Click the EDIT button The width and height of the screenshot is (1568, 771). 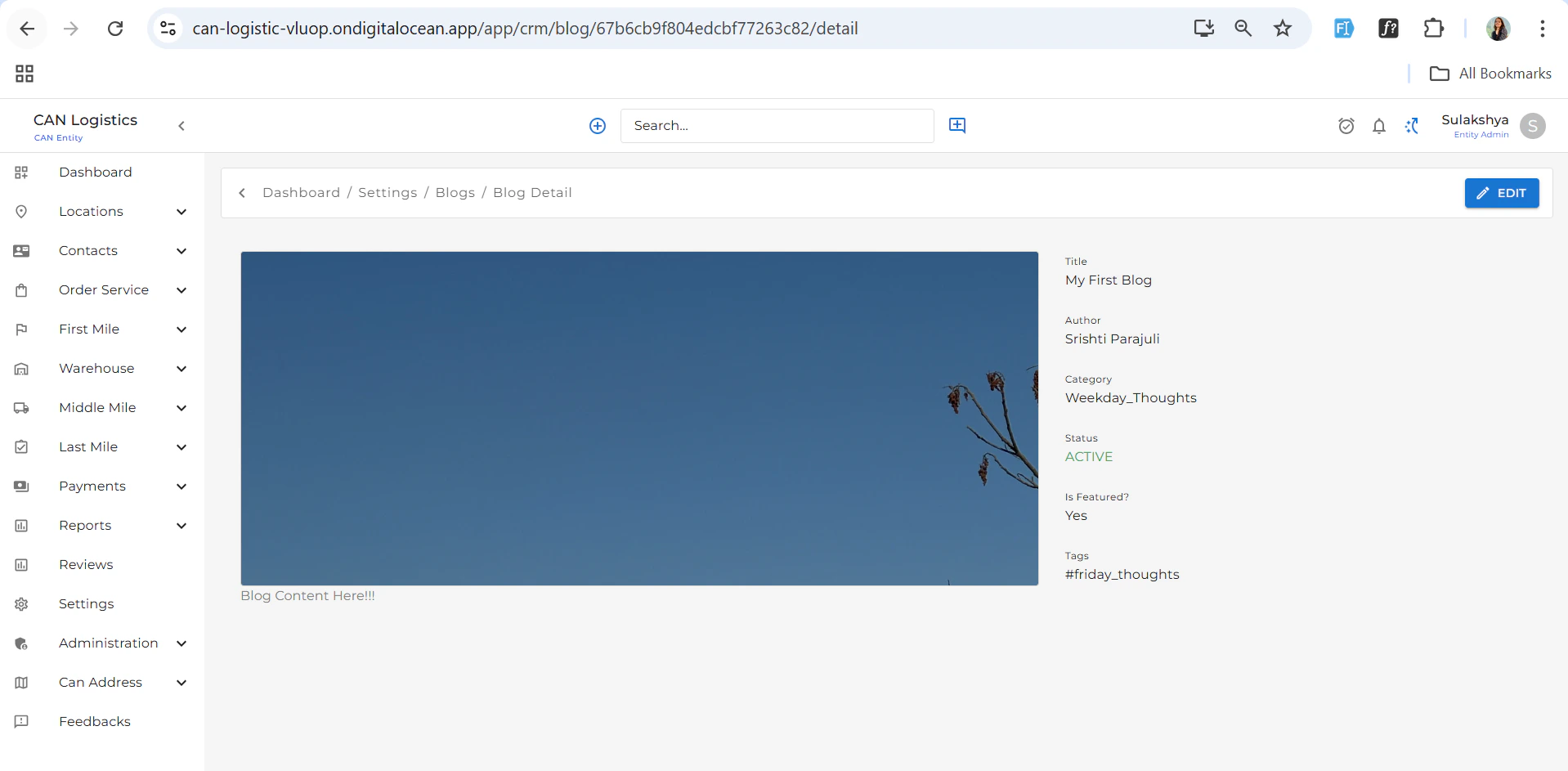click(x=1502, y=193)
